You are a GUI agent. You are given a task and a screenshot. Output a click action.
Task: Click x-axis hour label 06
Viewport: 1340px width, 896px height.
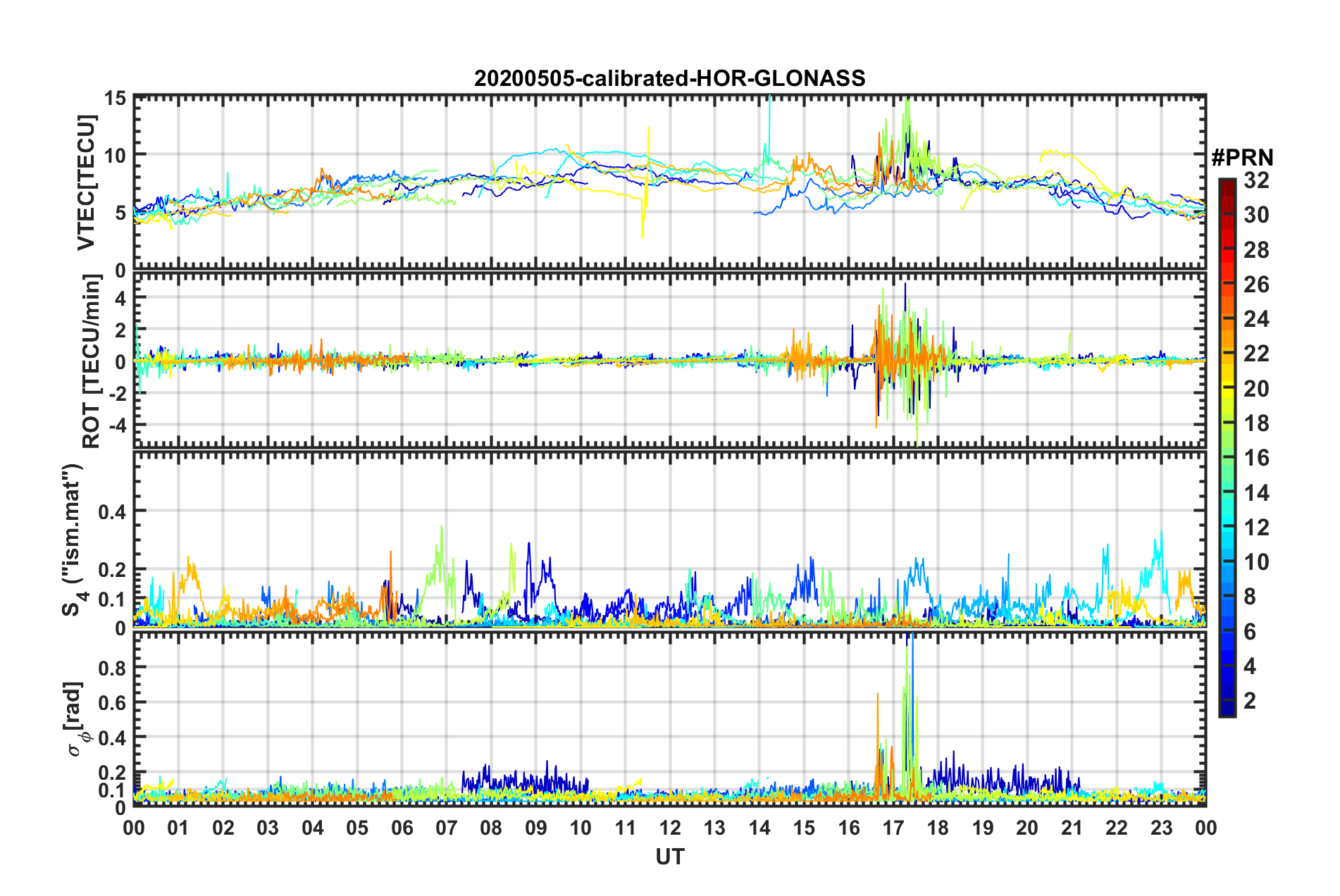coord(402,828)
